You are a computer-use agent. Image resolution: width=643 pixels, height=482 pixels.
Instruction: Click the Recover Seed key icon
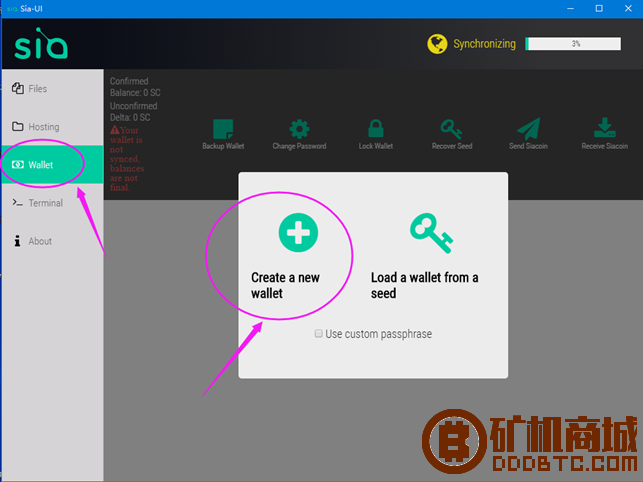pyautogui.click(x=451, y=129)
